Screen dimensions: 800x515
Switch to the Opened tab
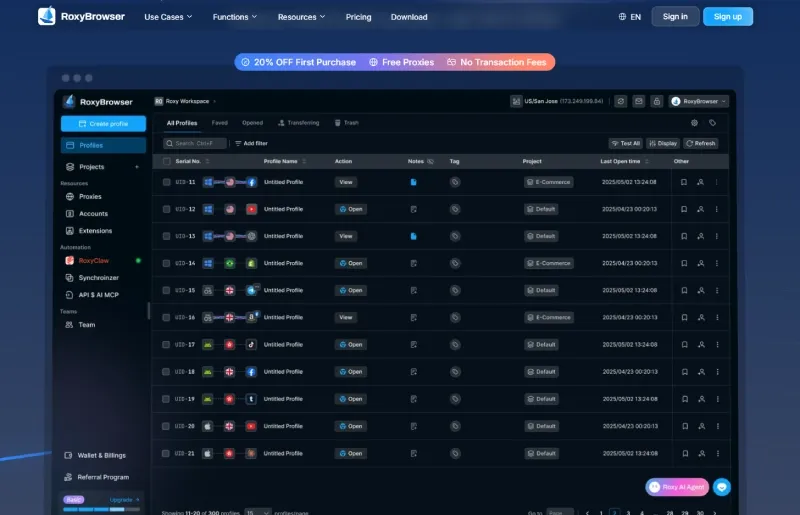[253, 123]
